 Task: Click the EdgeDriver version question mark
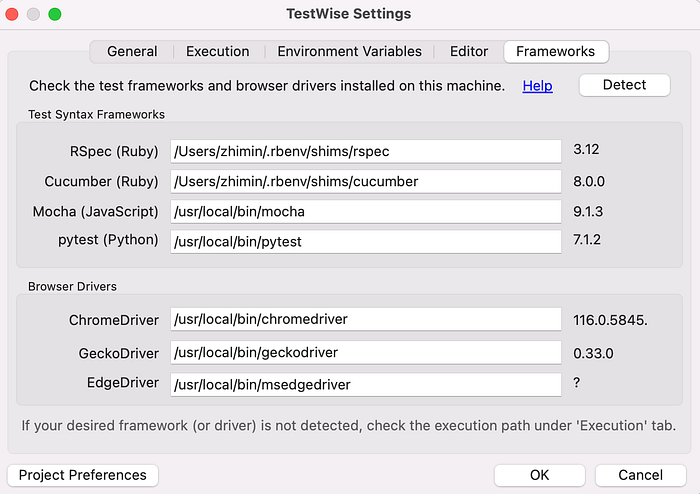pyautogui.click(x=576, y=382)
